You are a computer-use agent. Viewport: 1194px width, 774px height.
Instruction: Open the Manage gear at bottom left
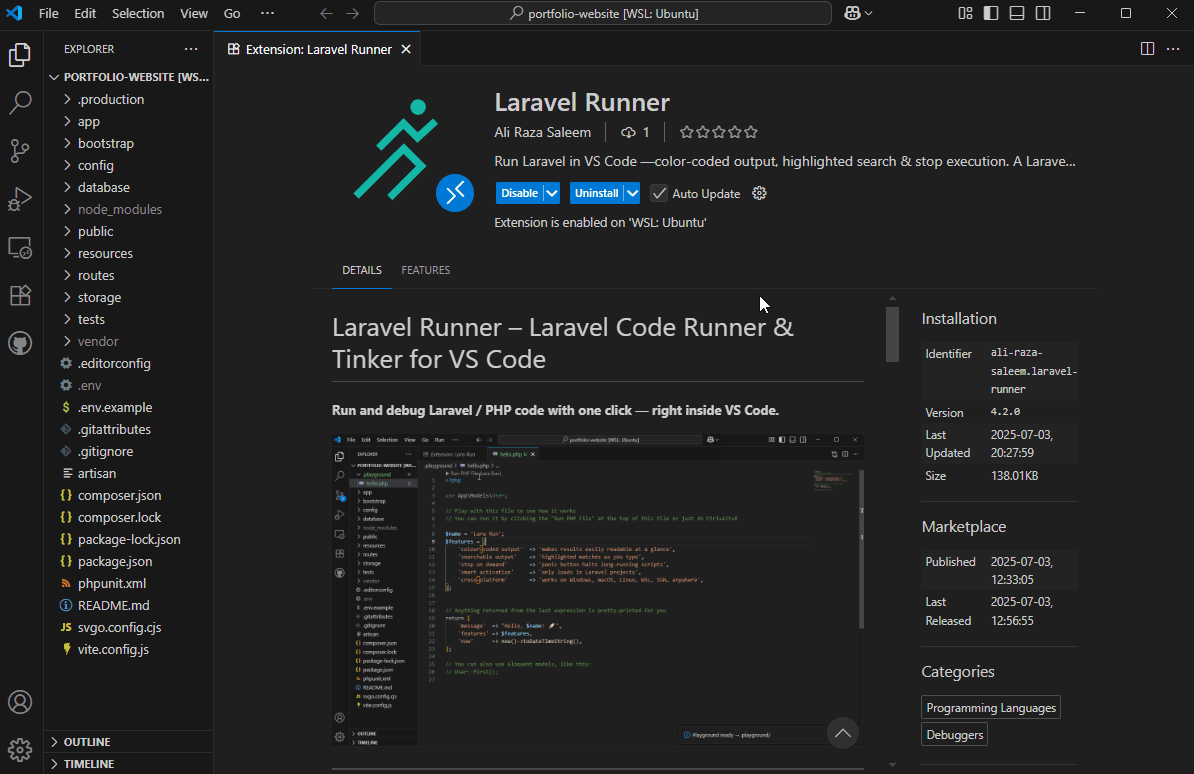tap(21, 749)
